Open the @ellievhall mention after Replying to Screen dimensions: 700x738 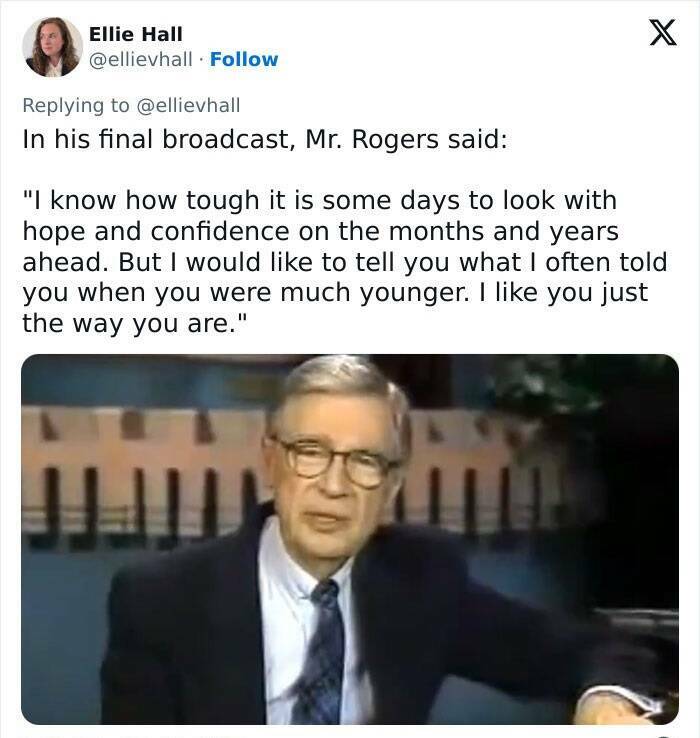pyautogui.click(x=188, y=105)
